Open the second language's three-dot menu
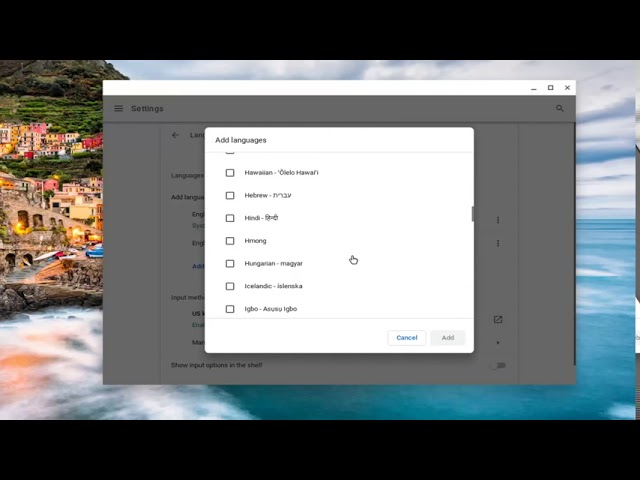Viewport: 640px width, 480px height. point(498,243)
